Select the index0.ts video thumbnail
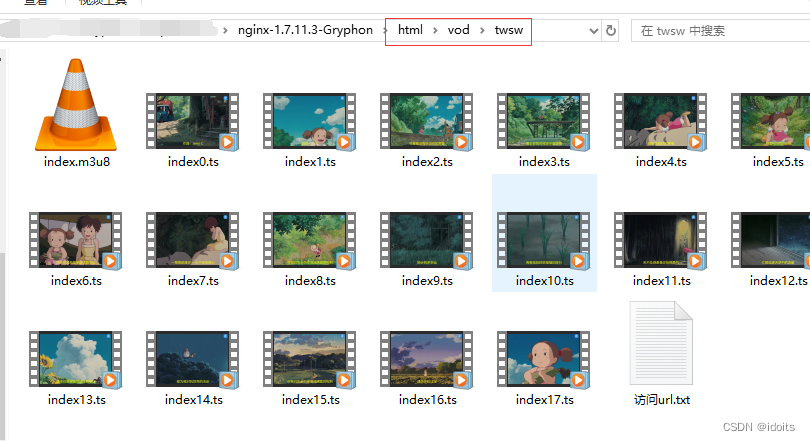This screenshot has width=810, height=441. 193,122
